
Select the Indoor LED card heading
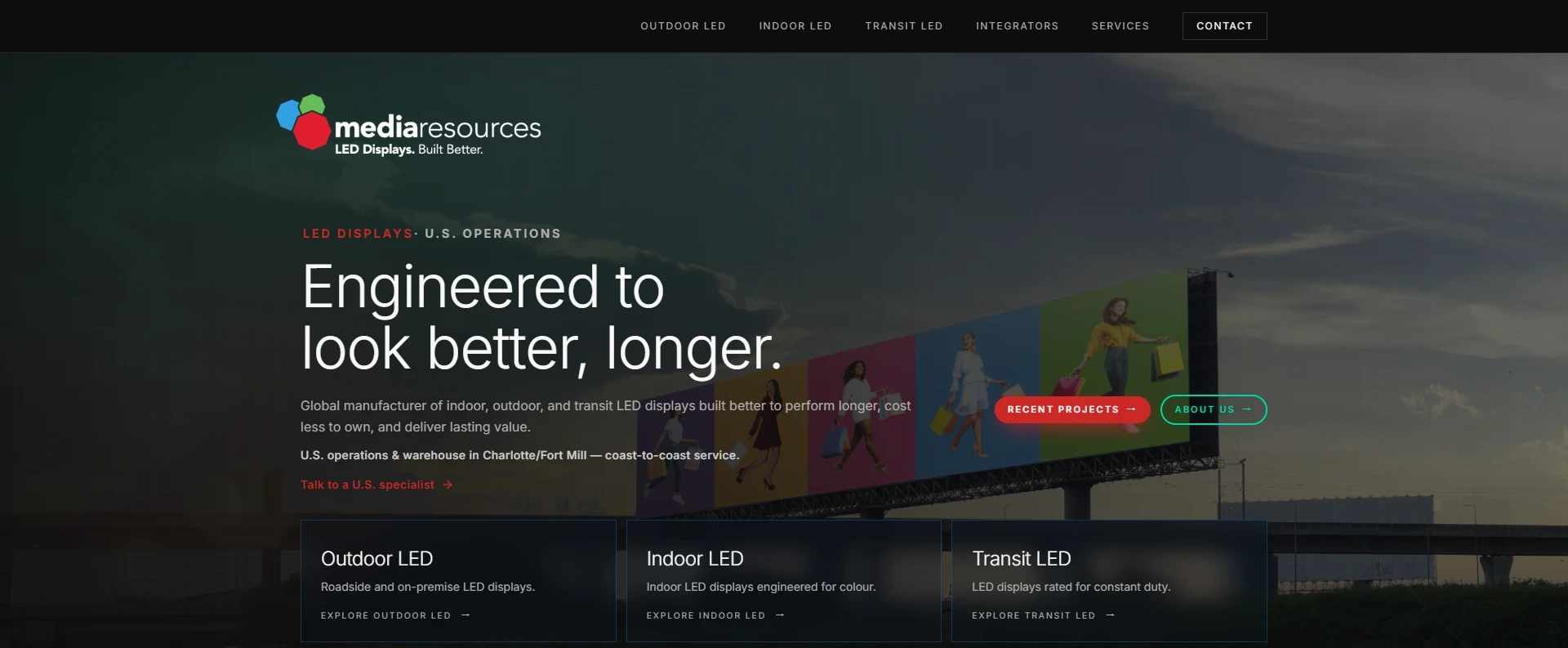[x=695, y=559]
